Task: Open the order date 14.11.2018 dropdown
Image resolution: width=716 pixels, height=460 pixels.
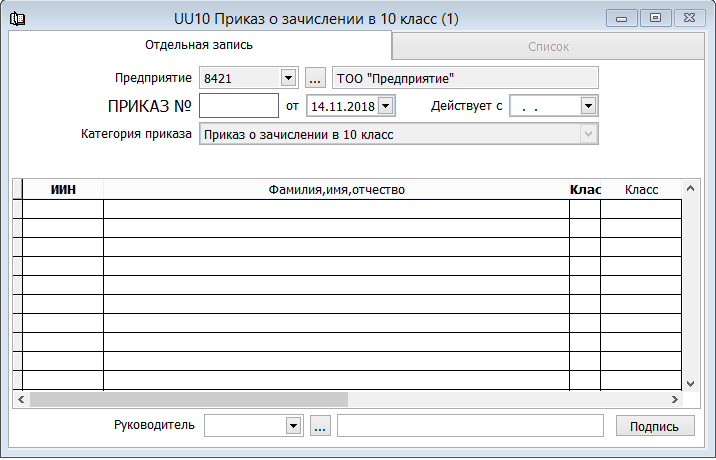Action: coord(387,106)
